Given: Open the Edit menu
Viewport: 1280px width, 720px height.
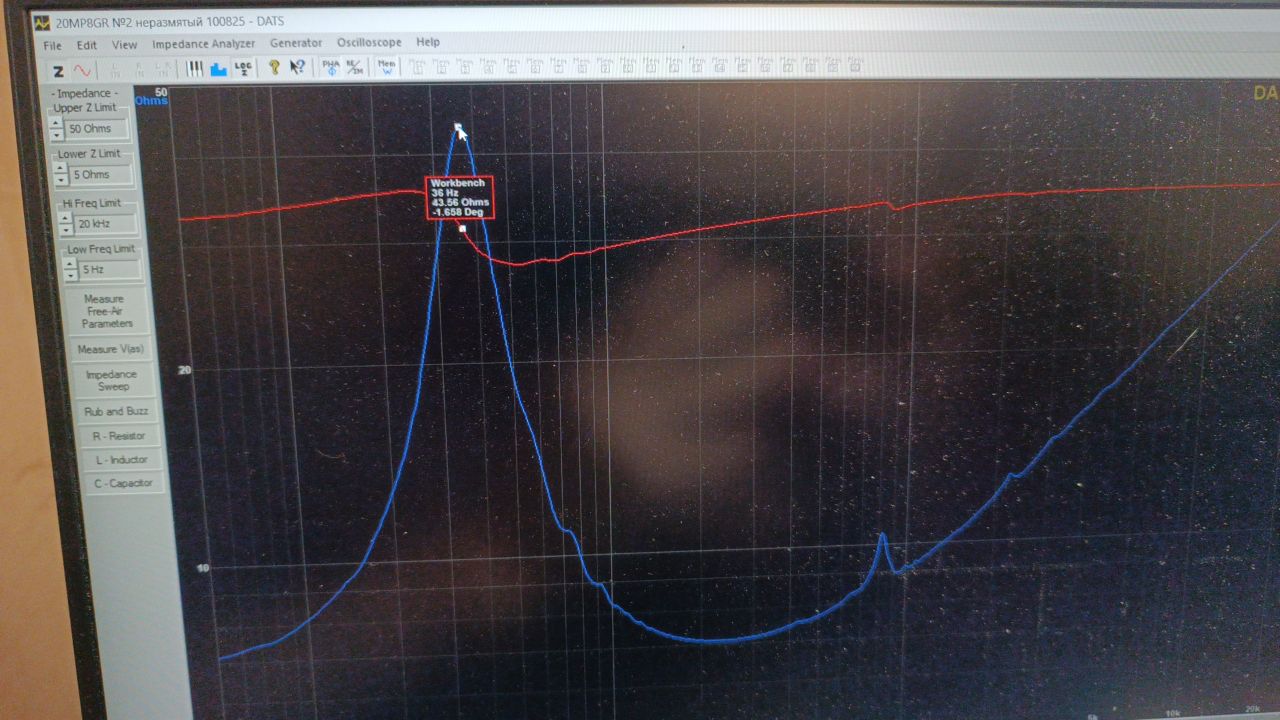Looking at the screenshot, I should [87, 45].
